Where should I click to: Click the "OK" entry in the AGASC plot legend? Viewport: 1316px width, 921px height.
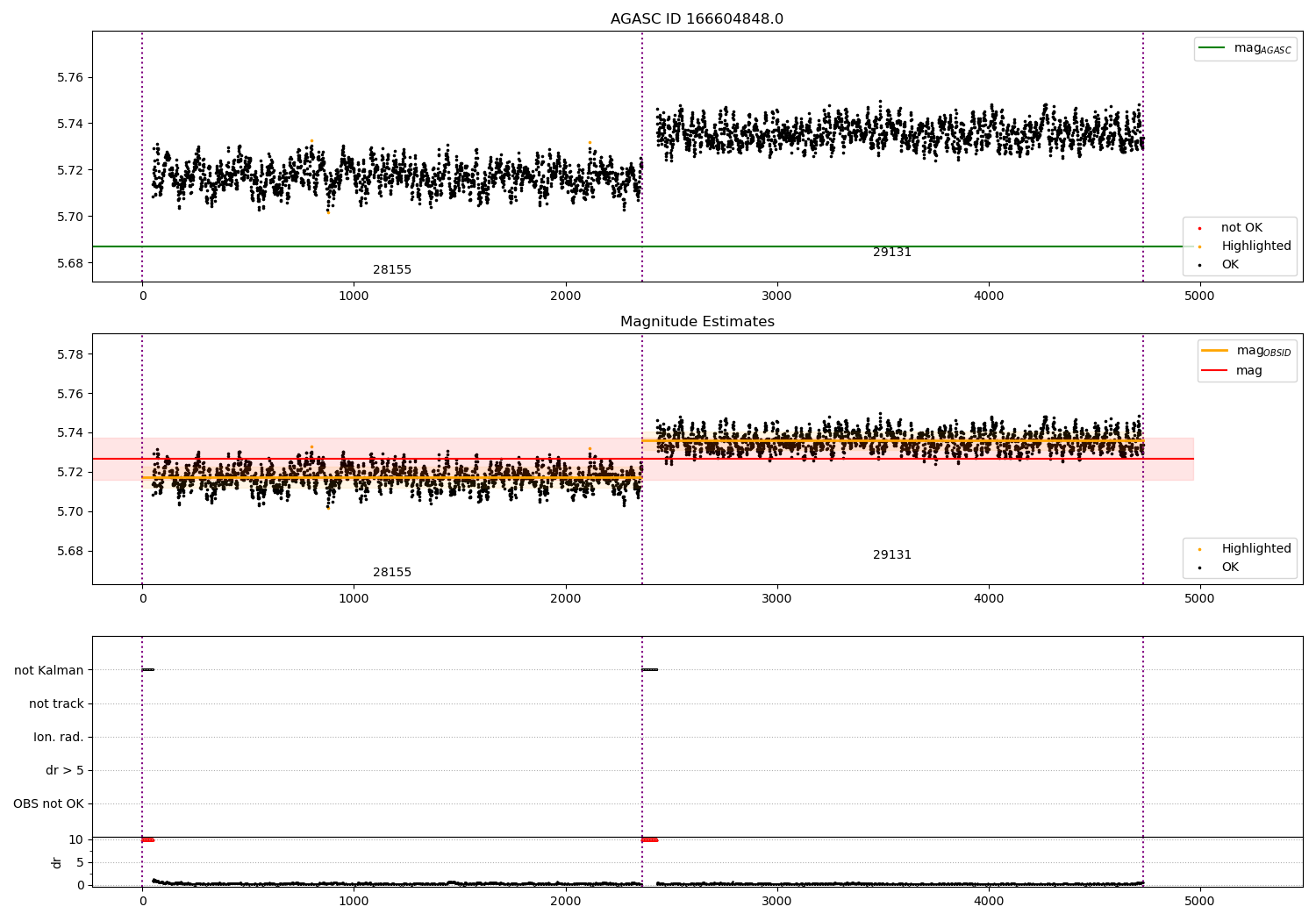coord(1230,265)
